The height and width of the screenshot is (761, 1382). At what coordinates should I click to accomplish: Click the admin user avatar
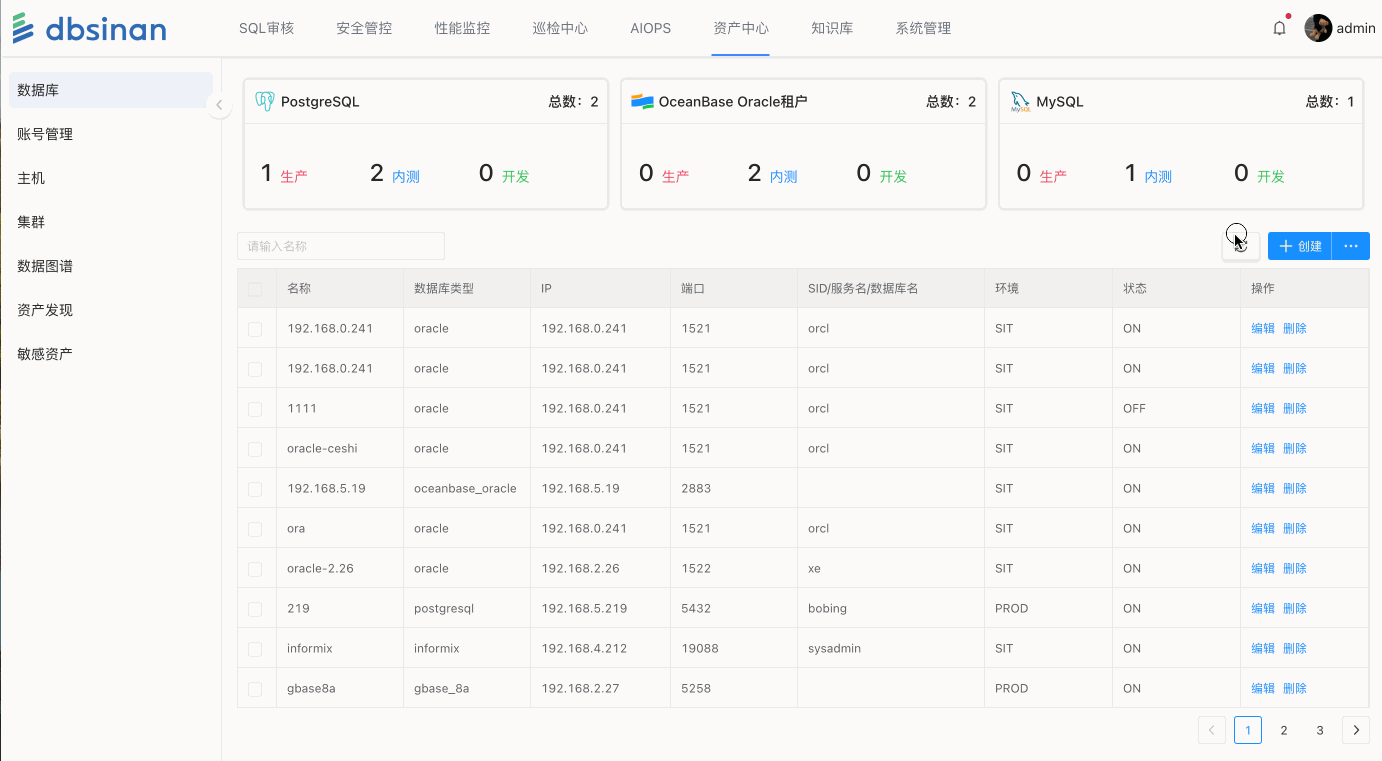click(1318, 28)
